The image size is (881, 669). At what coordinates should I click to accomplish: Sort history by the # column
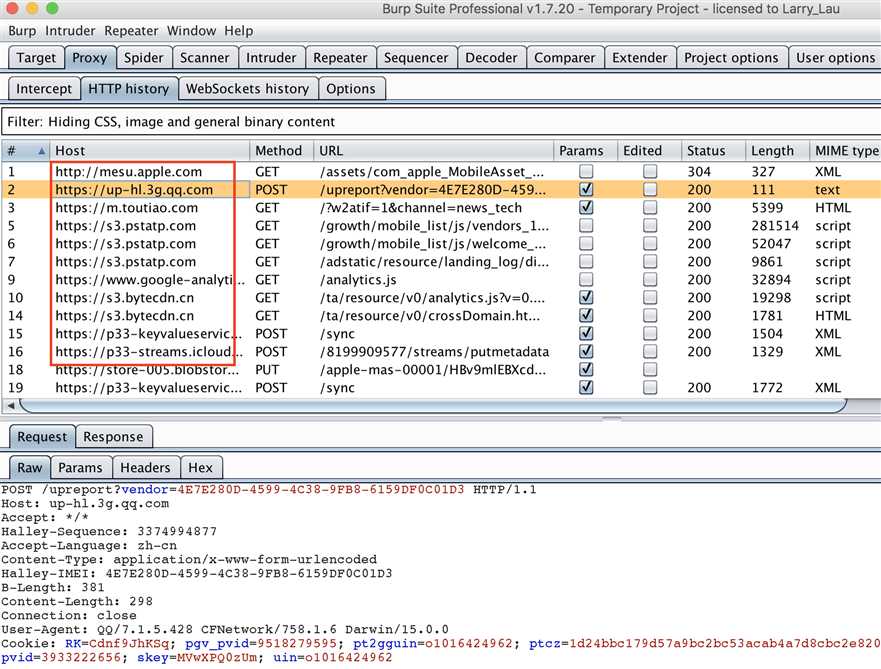click(25, 151)
